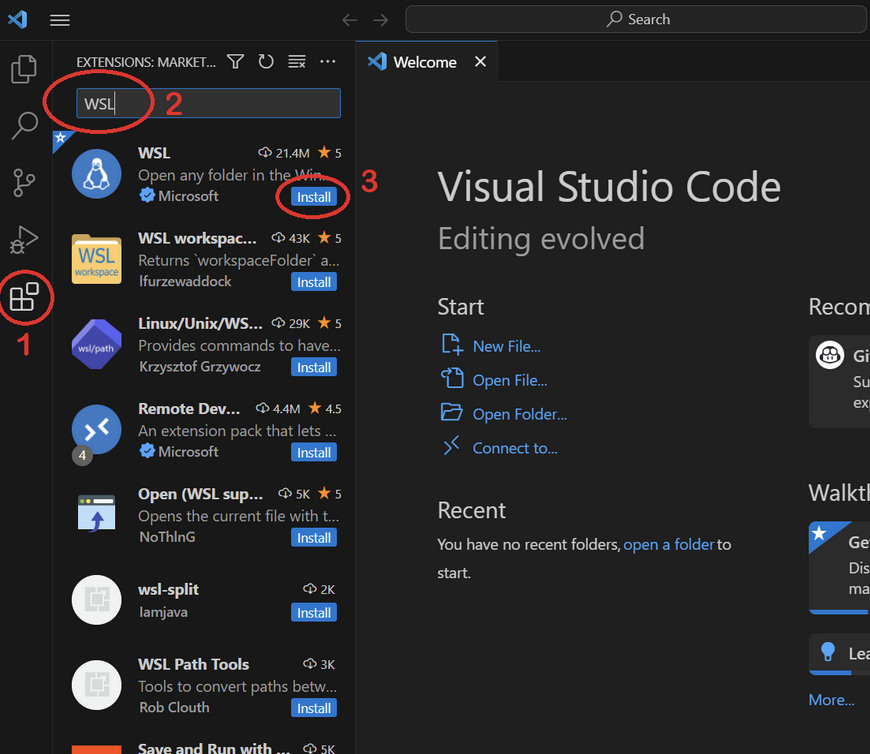Viewport: 870px width, 754px height.
Task: Click the 'lfurzewaddock' publisher name
Action: [185, 282]
